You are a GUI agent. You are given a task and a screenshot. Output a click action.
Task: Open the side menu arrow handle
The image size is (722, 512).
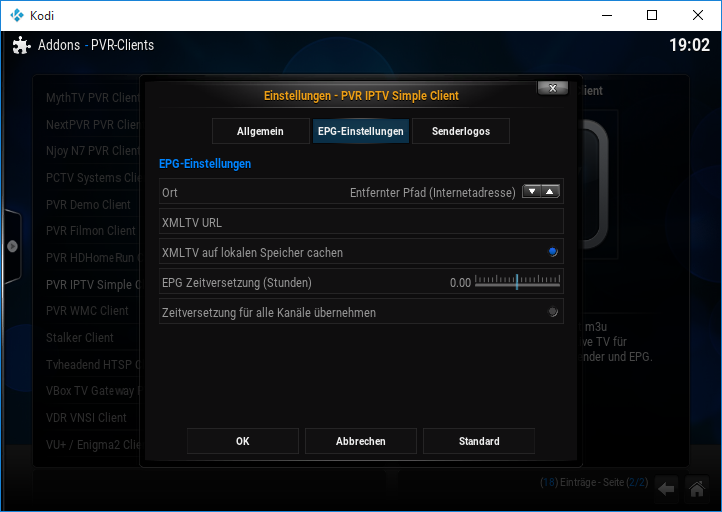12,246
